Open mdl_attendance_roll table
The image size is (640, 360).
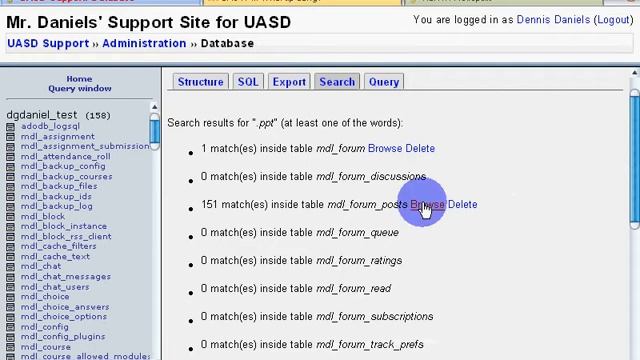coord(66,156)
